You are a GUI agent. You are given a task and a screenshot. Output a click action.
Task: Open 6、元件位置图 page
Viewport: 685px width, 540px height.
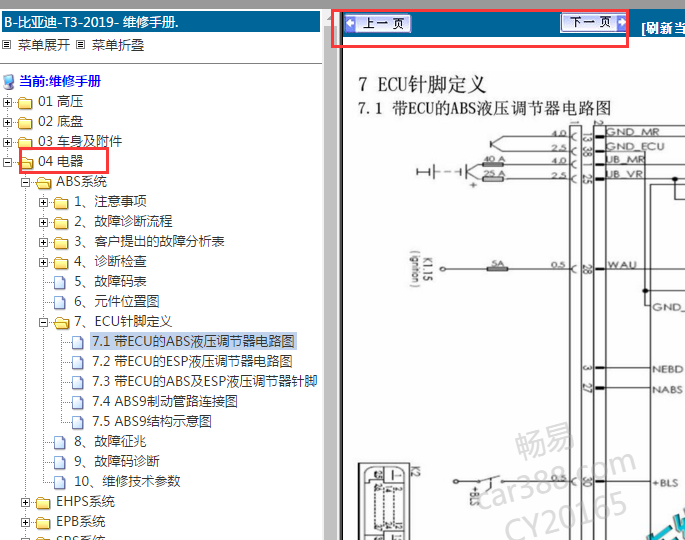pos(117,301)
